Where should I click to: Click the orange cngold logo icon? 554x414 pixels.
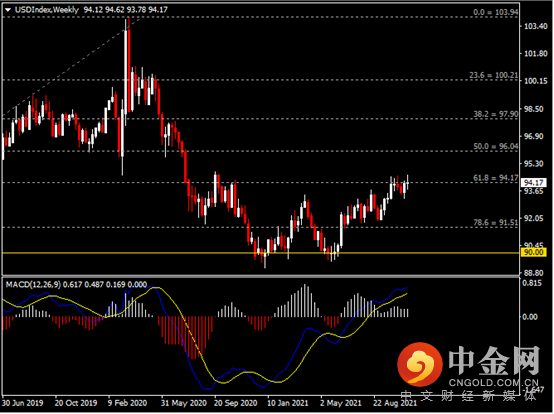(419, 365)
